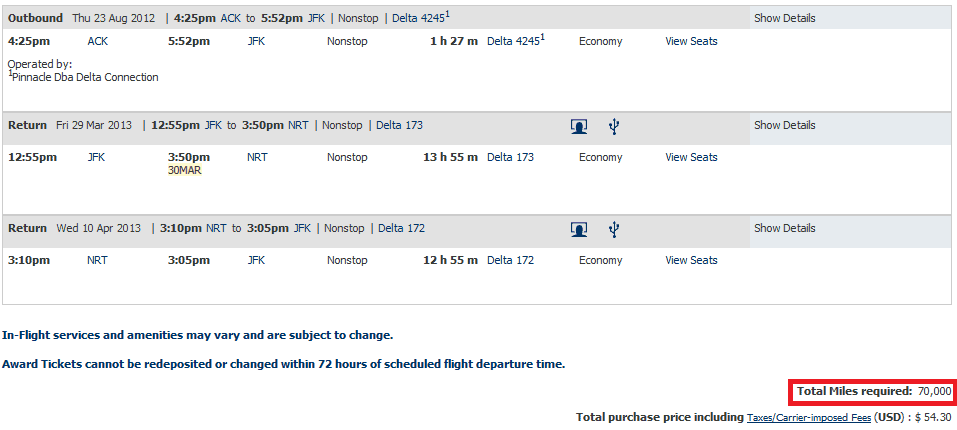Click USB power icon on Delta 172 row
The width and height of the screenshot is (957, 430).
(614, 229)
